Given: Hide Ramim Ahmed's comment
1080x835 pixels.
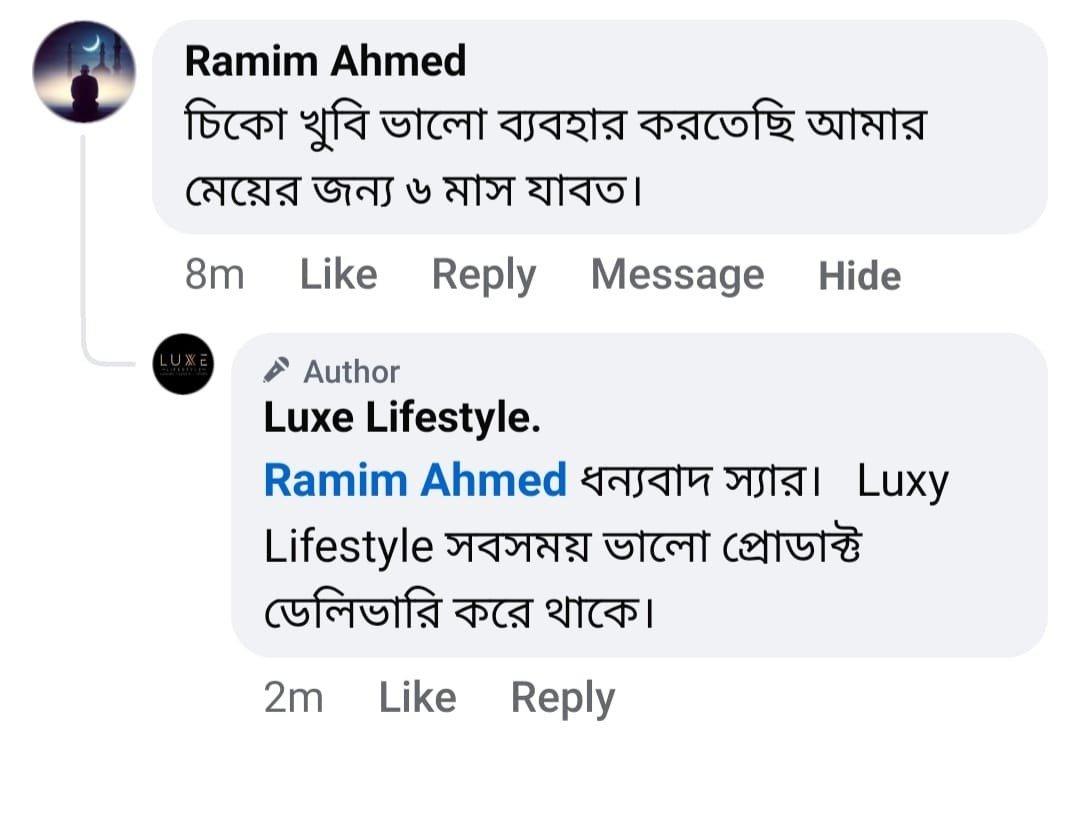Looking at the screenshot, I should (x=859, y=276).
